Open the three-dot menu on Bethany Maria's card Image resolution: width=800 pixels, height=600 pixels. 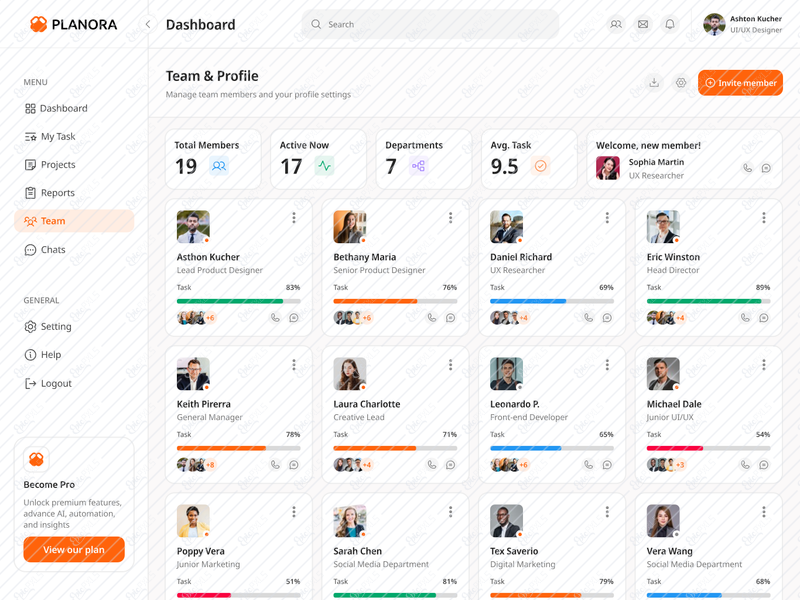pyautogui.click(x=451, y=218)
